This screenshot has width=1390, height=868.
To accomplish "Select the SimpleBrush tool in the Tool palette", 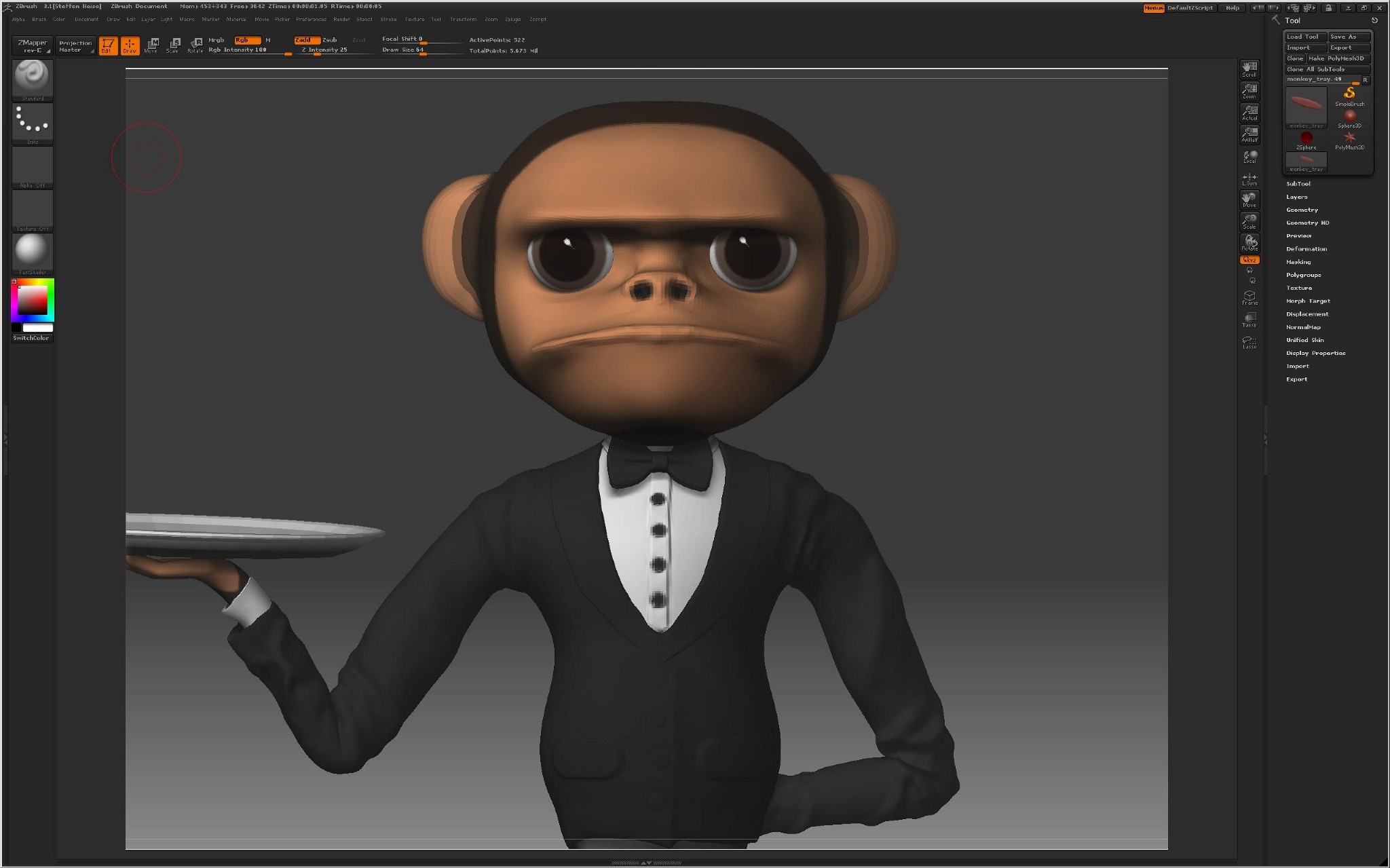I will (1349, 94).
